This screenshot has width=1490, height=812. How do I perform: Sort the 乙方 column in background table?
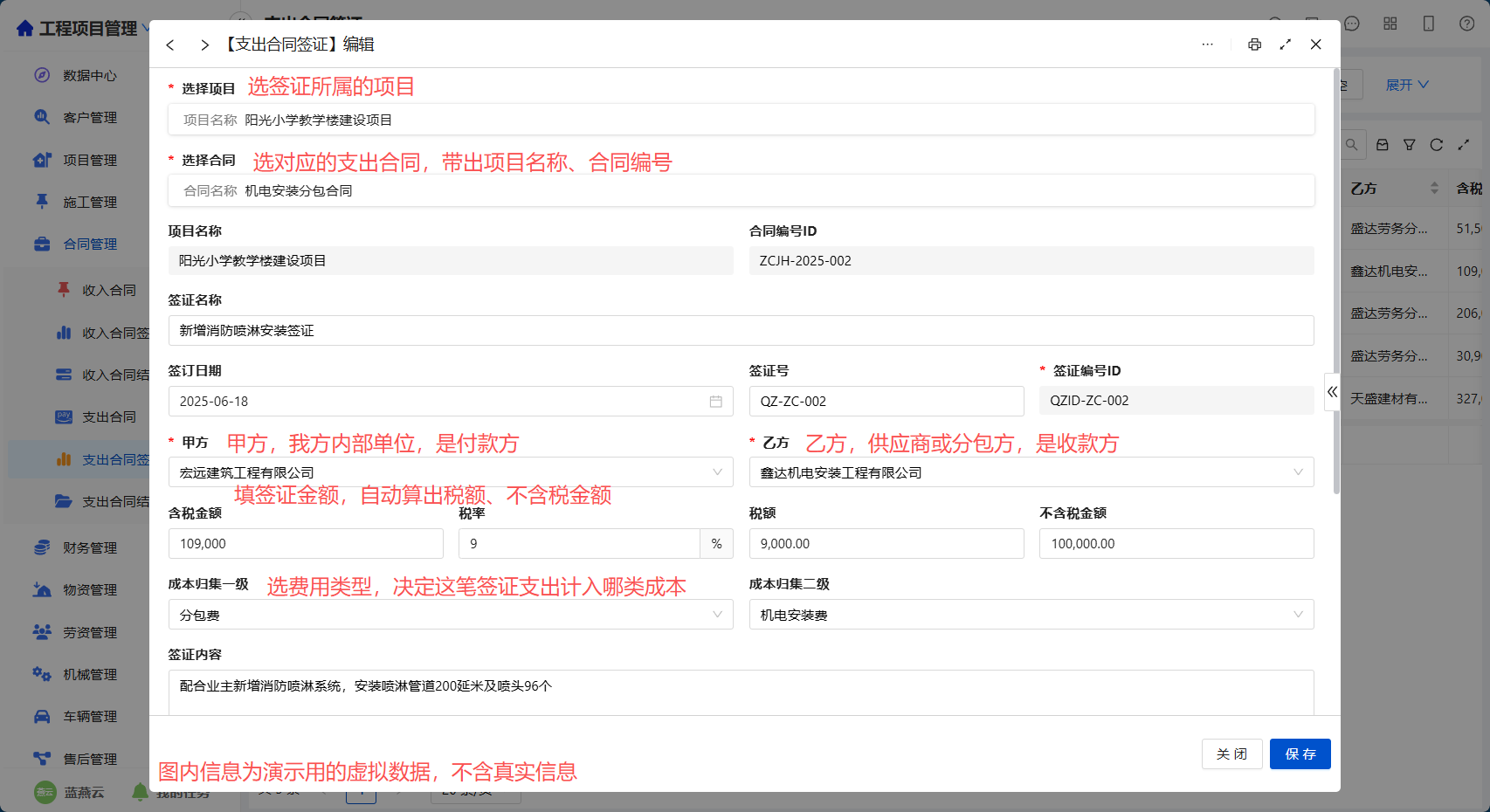click(x=1434, y=189)
